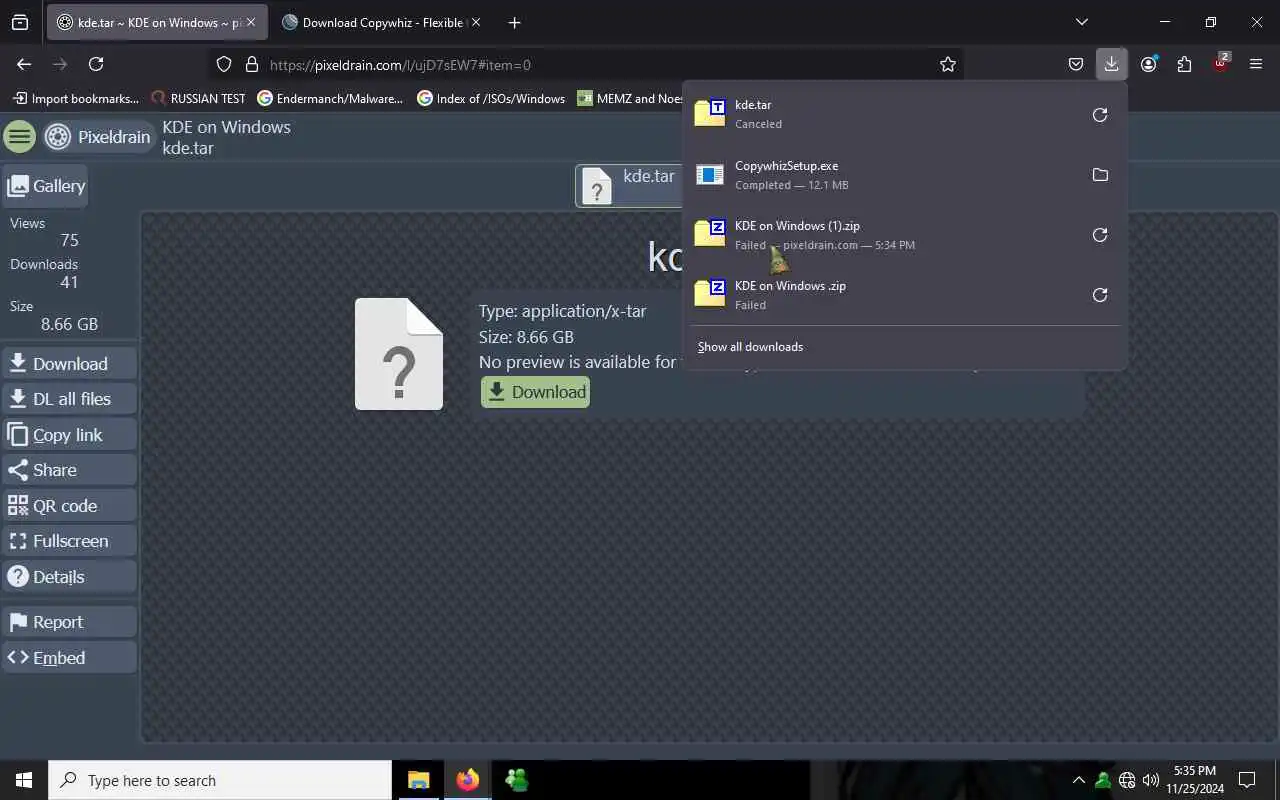Viewport: 1280px width, 800px height.
Task: Close the Download Copywhiz tab
Action: click(x=475, y=22)
